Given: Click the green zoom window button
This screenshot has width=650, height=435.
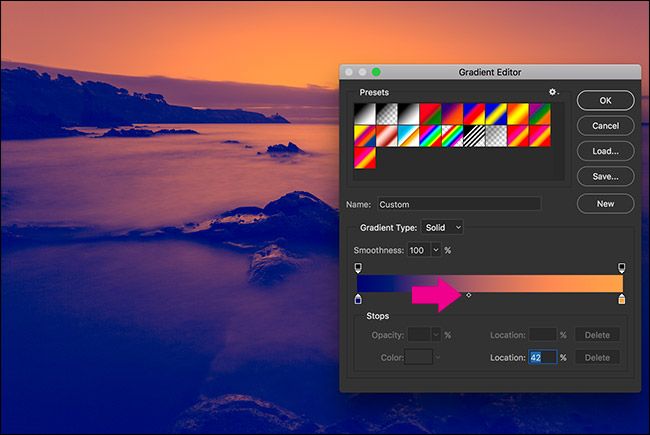Looking at the screenshot, I should [376, 72].
